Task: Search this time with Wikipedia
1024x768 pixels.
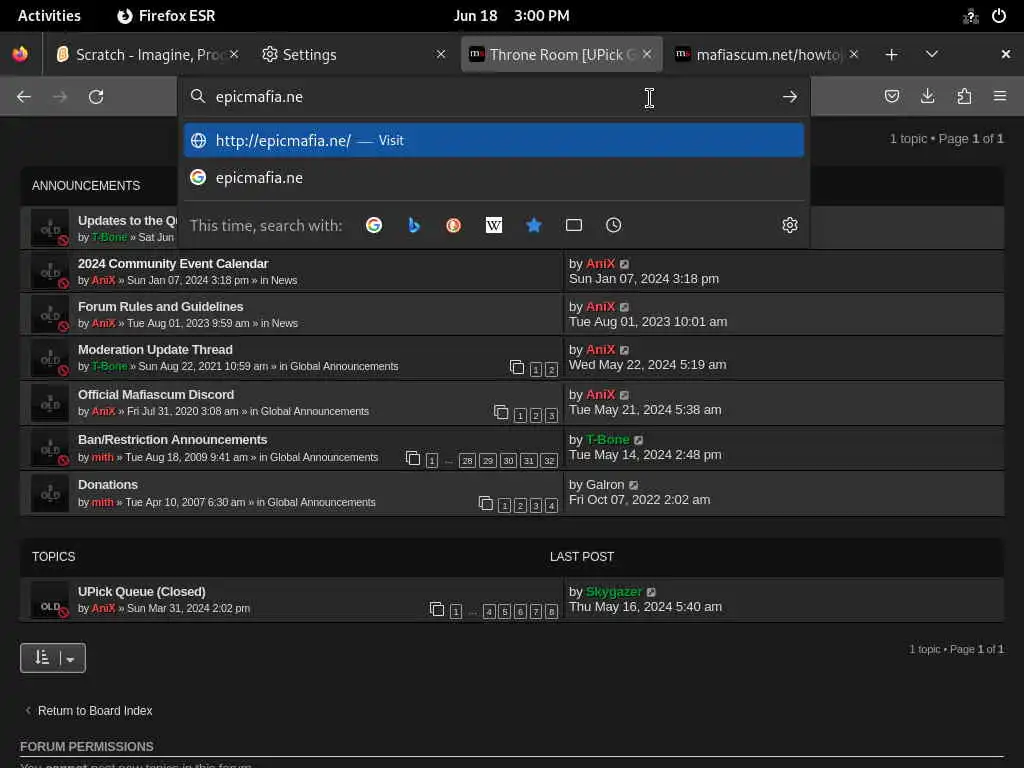Action: click(494, 225)
